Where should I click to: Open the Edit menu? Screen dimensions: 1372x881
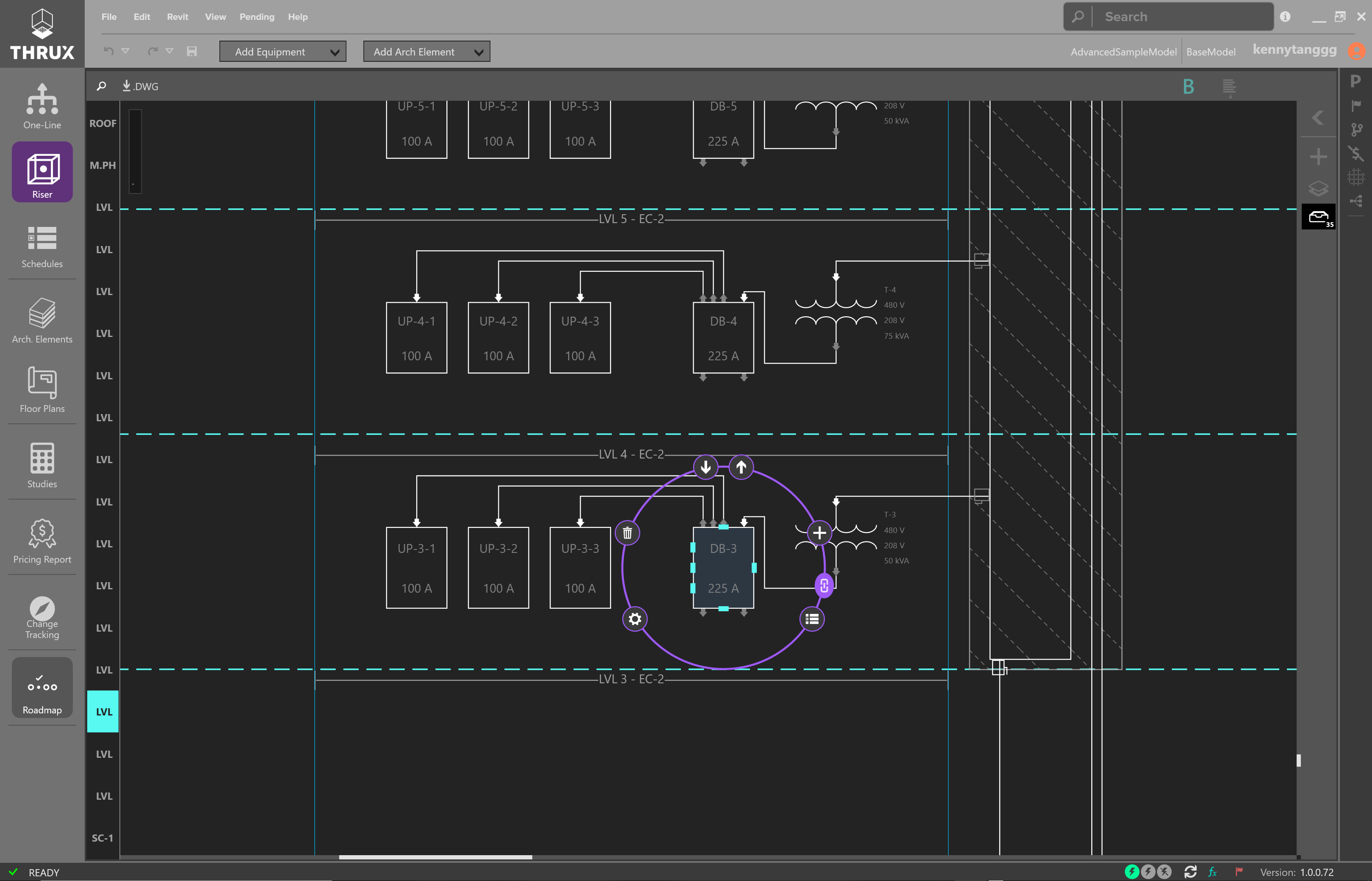pyautogui.click(x=142, y=17)
